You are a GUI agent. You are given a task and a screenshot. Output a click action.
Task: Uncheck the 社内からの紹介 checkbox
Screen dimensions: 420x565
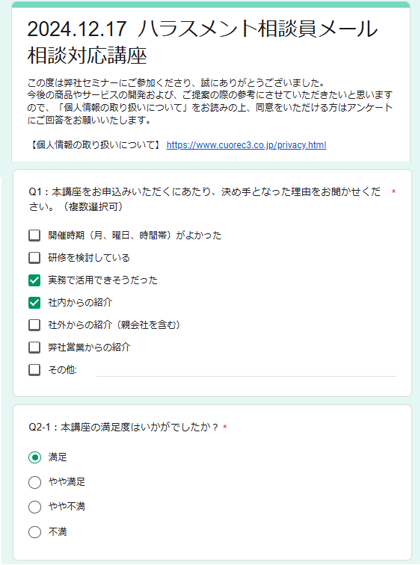35,302
